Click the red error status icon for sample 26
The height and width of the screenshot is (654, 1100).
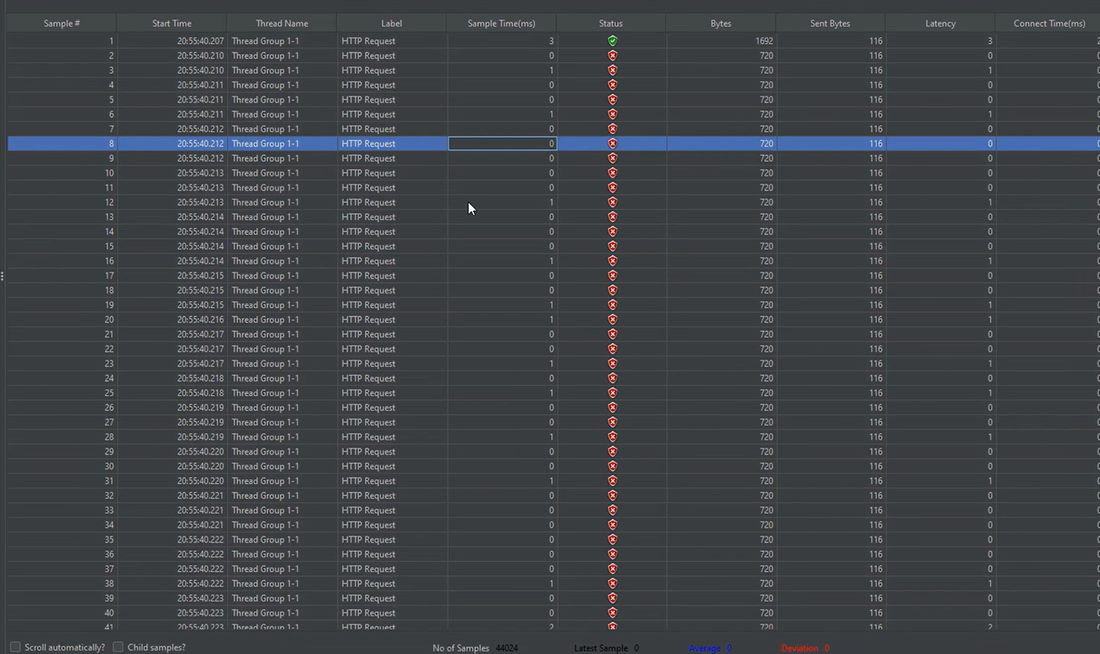[x=612, y=408]
